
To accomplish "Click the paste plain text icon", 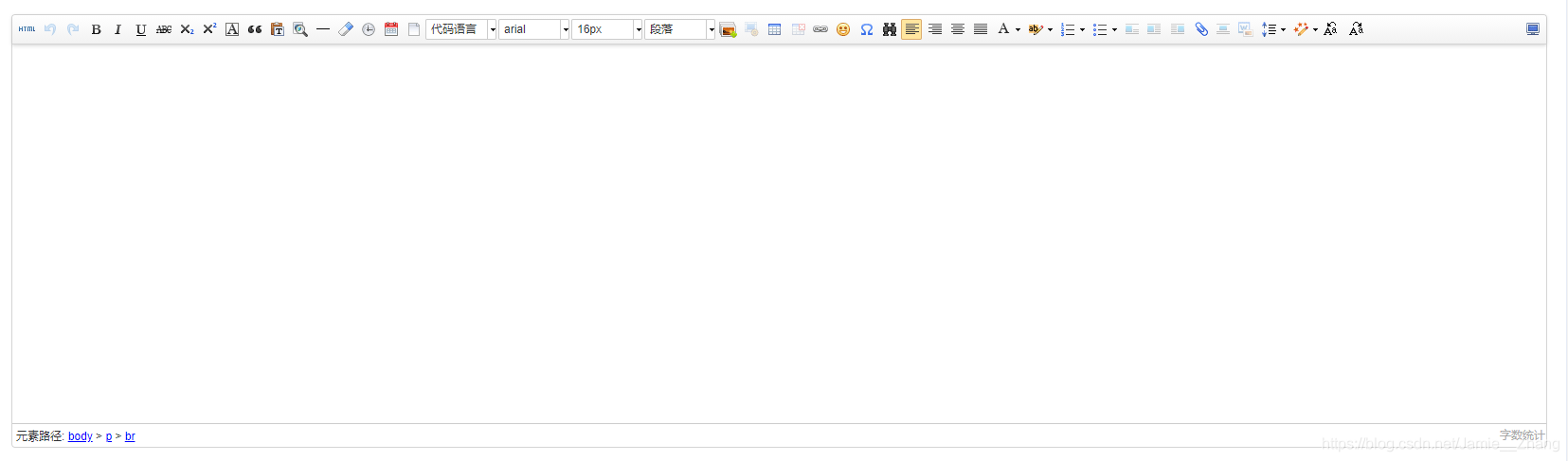I will click(278, 29).
